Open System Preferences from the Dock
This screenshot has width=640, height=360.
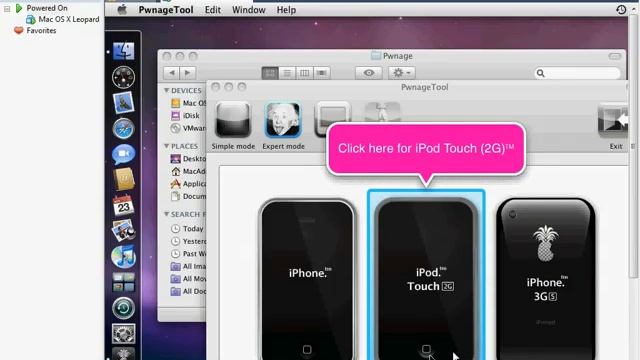tap(123, 333)
